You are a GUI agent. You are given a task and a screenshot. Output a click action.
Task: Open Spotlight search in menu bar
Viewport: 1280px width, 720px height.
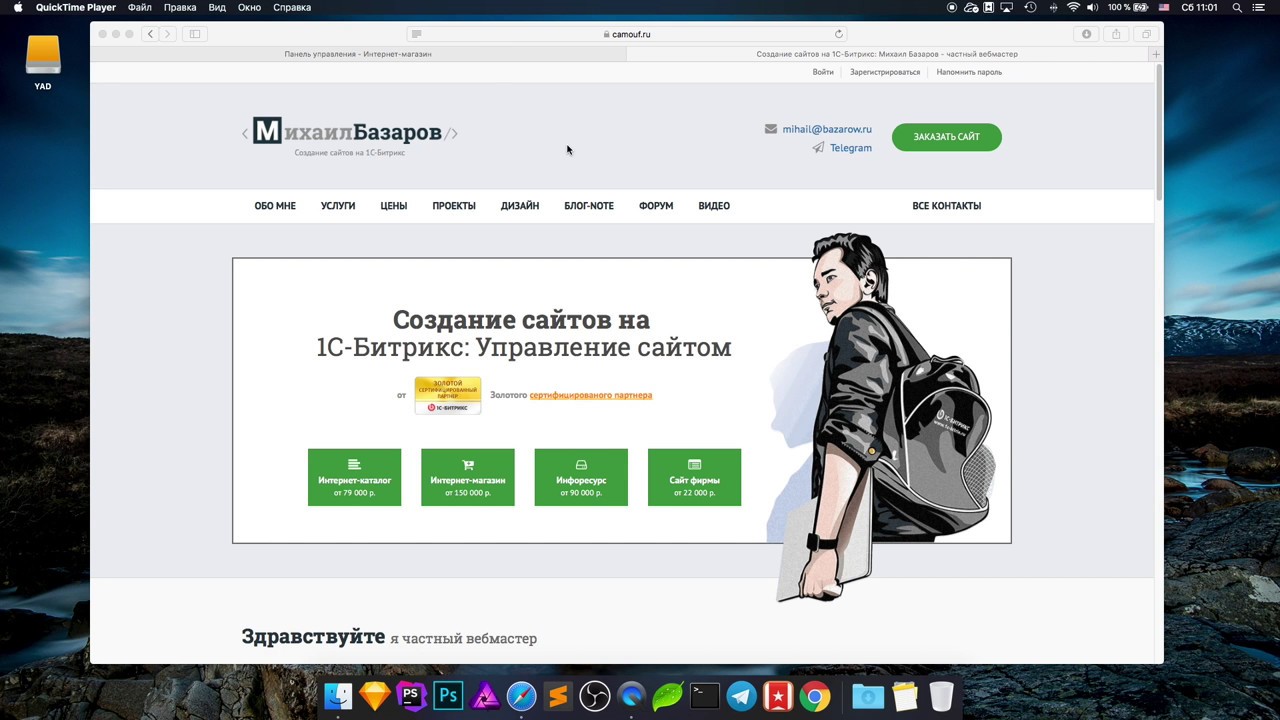[x=1237, y=7]
